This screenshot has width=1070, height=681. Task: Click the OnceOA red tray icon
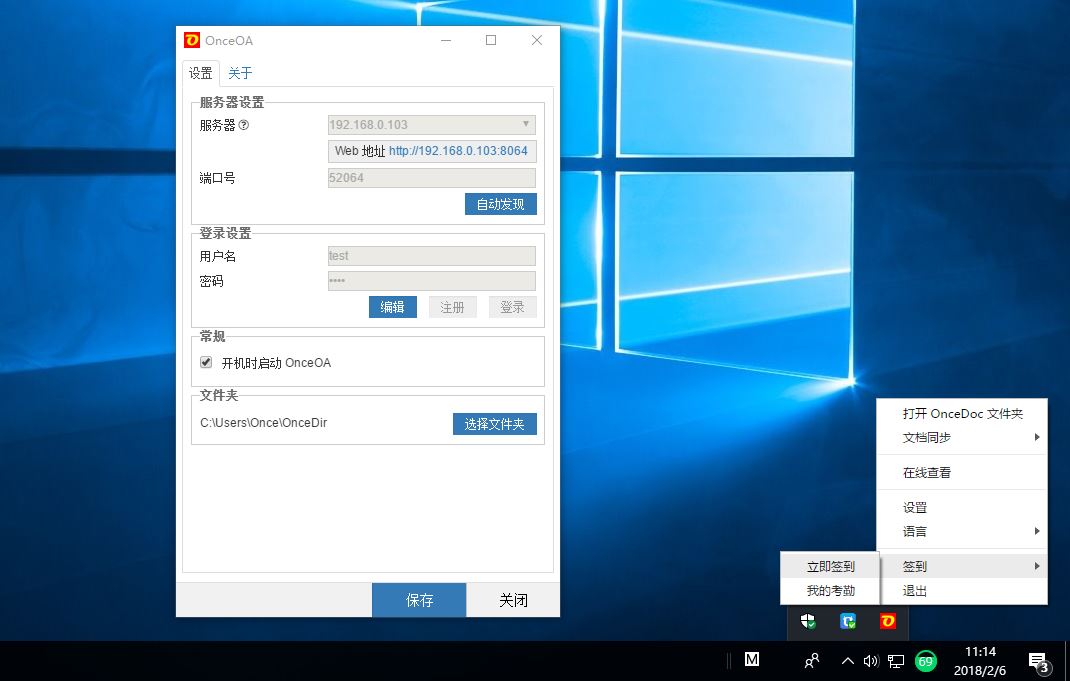tap(886, 621)
